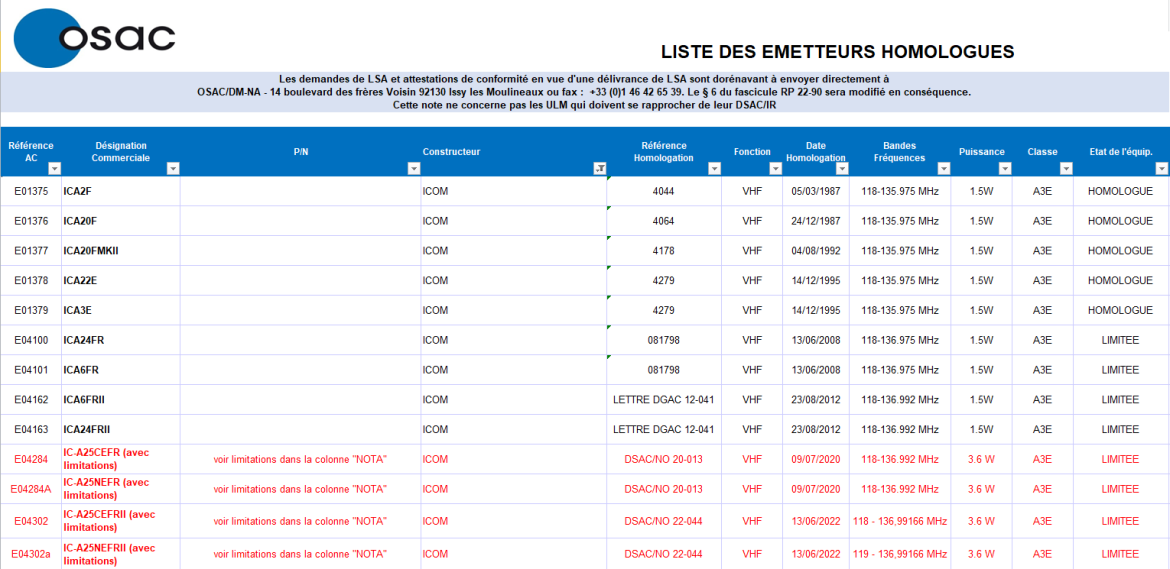This screenshot has height=569, width=1170.
Task: Select cell E01378
Action: [x=31, y=280]
